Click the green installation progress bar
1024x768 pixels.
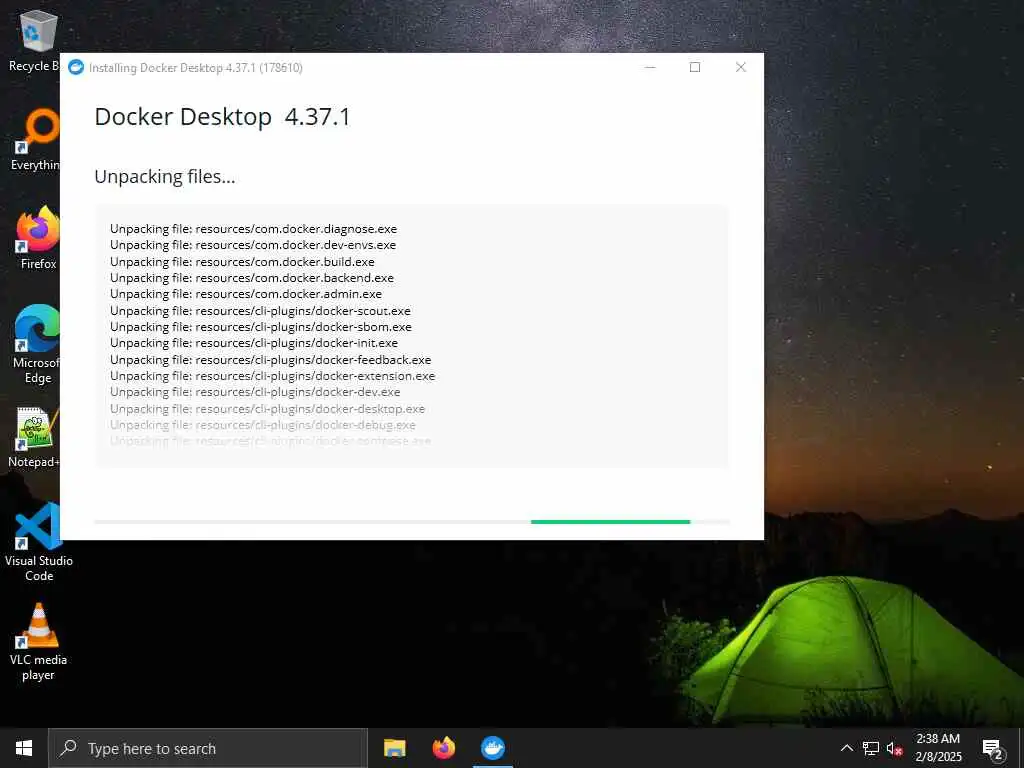[x=611, y=522]
